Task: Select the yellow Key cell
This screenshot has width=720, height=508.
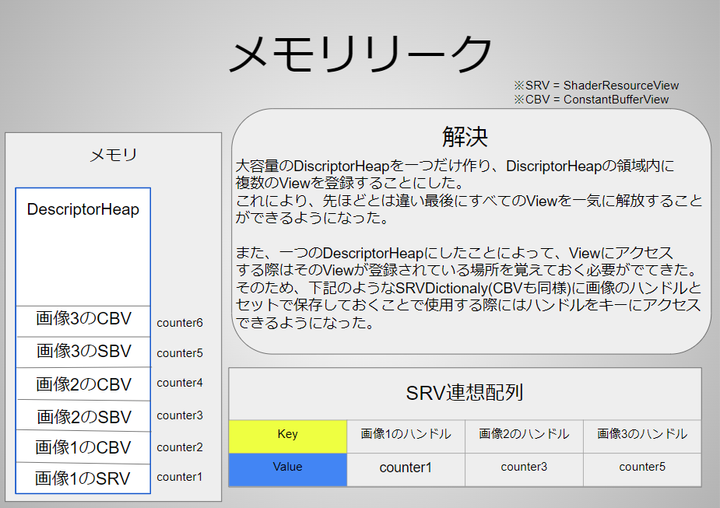Action: 288,436
